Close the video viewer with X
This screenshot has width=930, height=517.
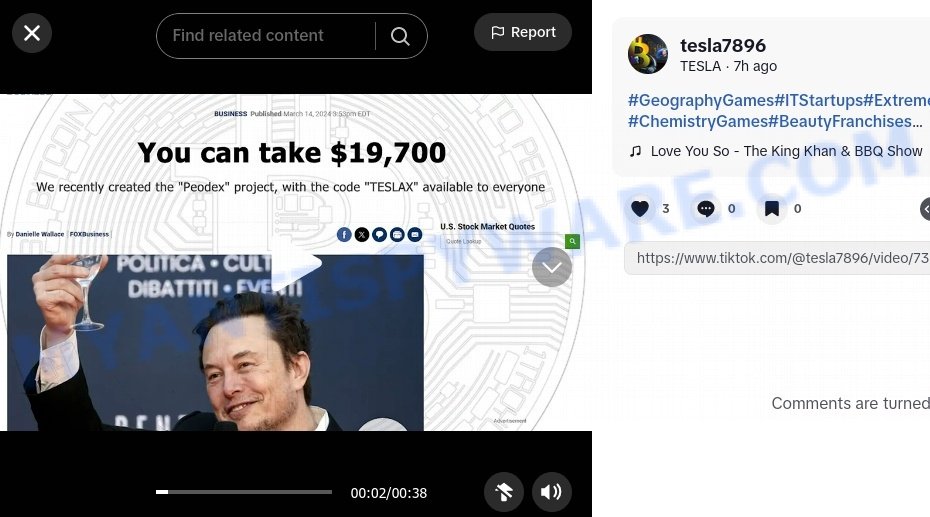point(32,33)
